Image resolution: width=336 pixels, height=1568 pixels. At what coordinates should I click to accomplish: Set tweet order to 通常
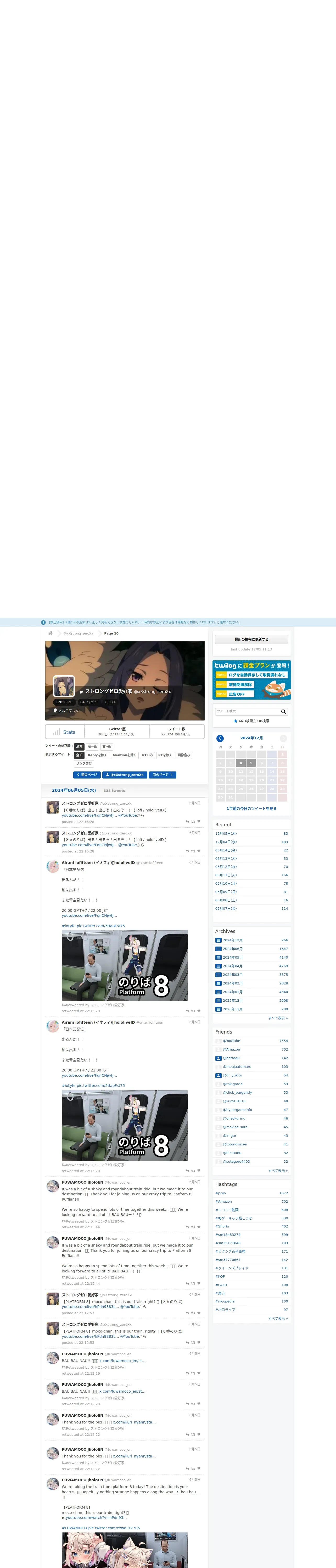tap(79, 746)
